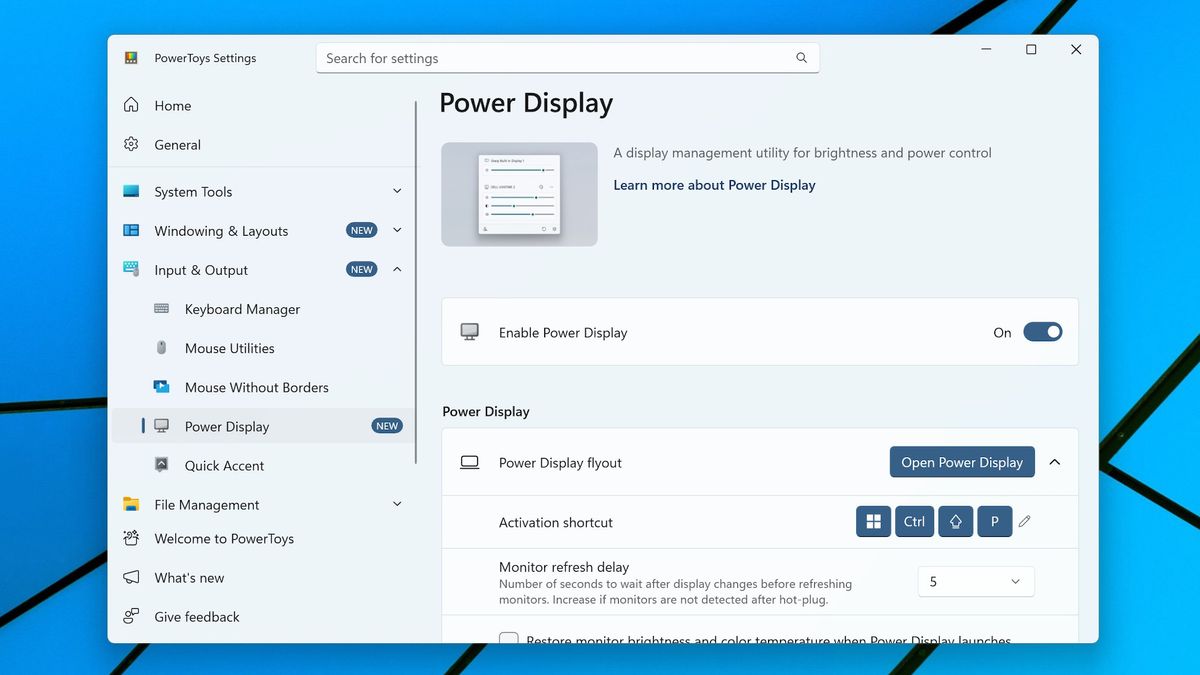The image size is (1200, 675).
Task: Click the Home house icon
Action: [131, 105]
